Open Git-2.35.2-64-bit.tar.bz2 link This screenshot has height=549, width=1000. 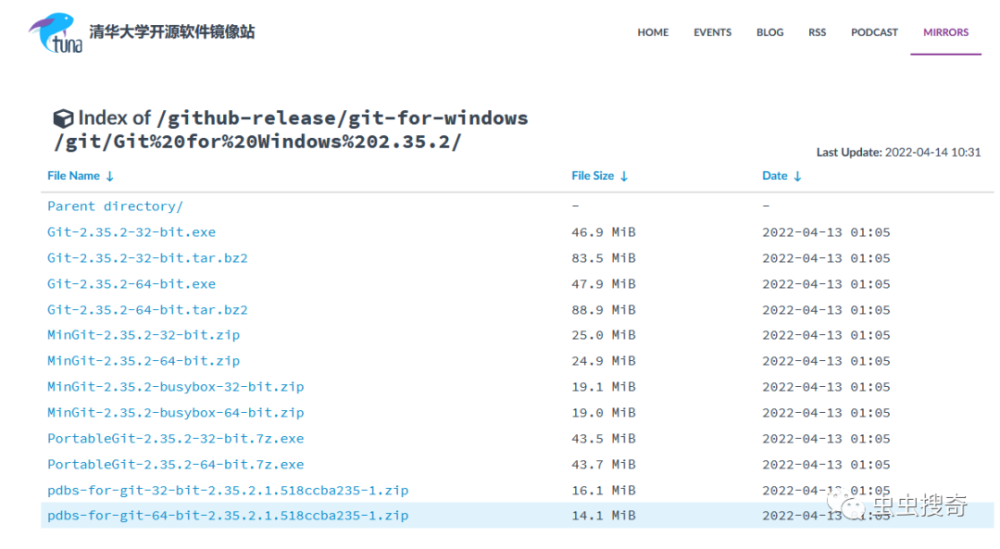click(x=147, y=310)
